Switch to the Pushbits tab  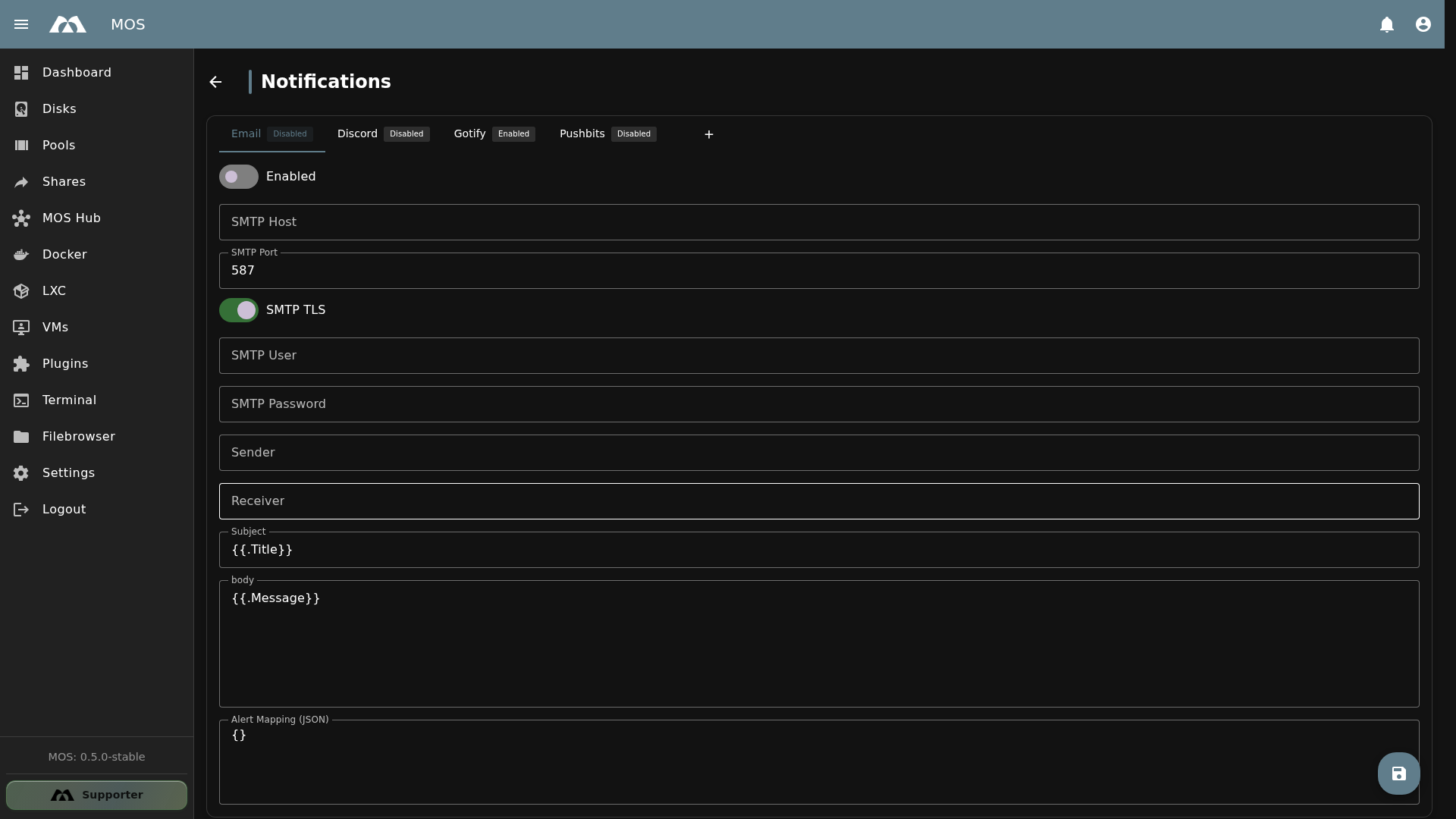click(607, 134)
